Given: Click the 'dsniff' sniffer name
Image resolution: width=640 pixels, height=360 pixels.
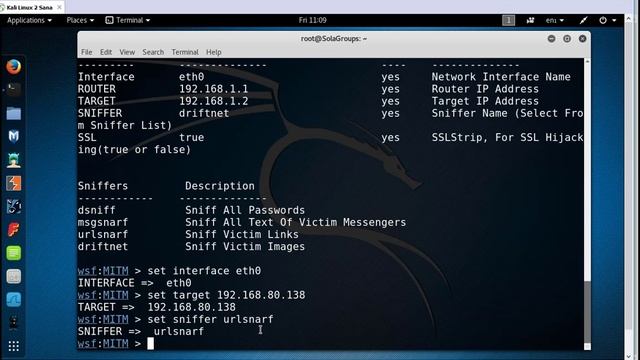Looking at the screenshot, I should pyautogui.click(x=97, y=210).
